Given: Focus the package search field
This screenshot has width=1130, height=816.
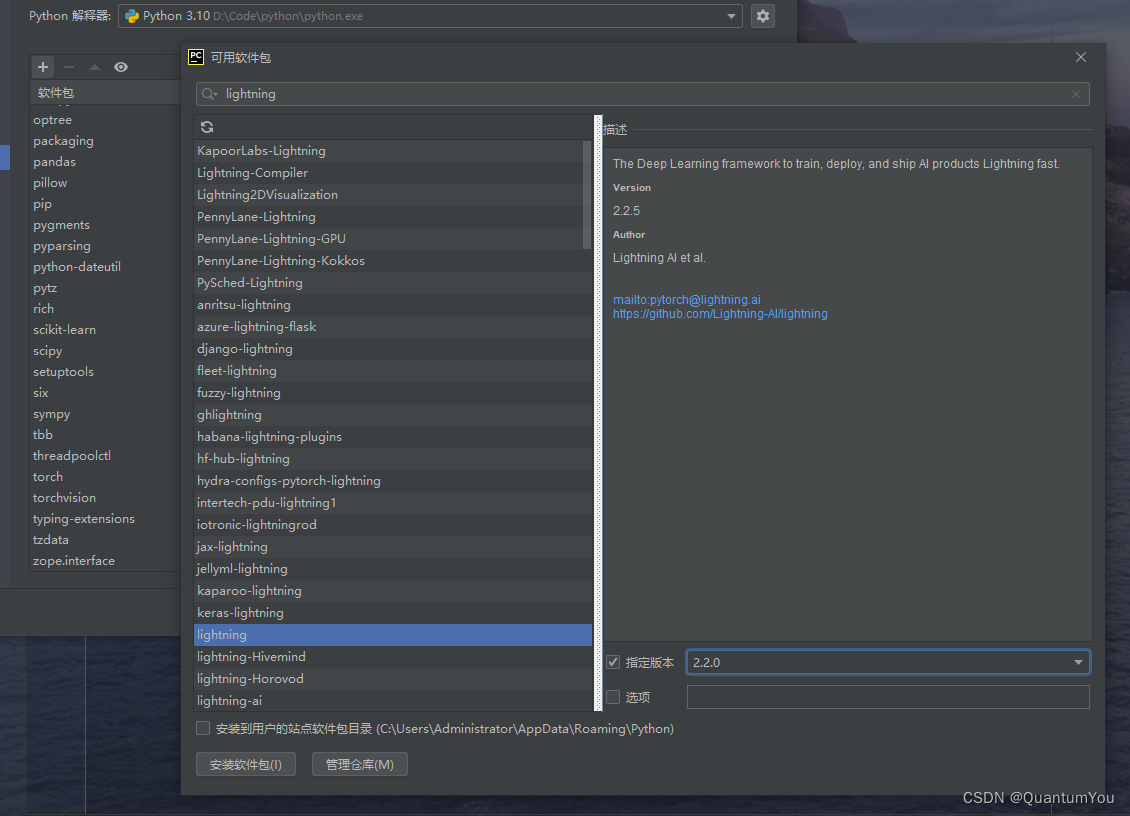Looking at the screenshot, I should point(642,94).
